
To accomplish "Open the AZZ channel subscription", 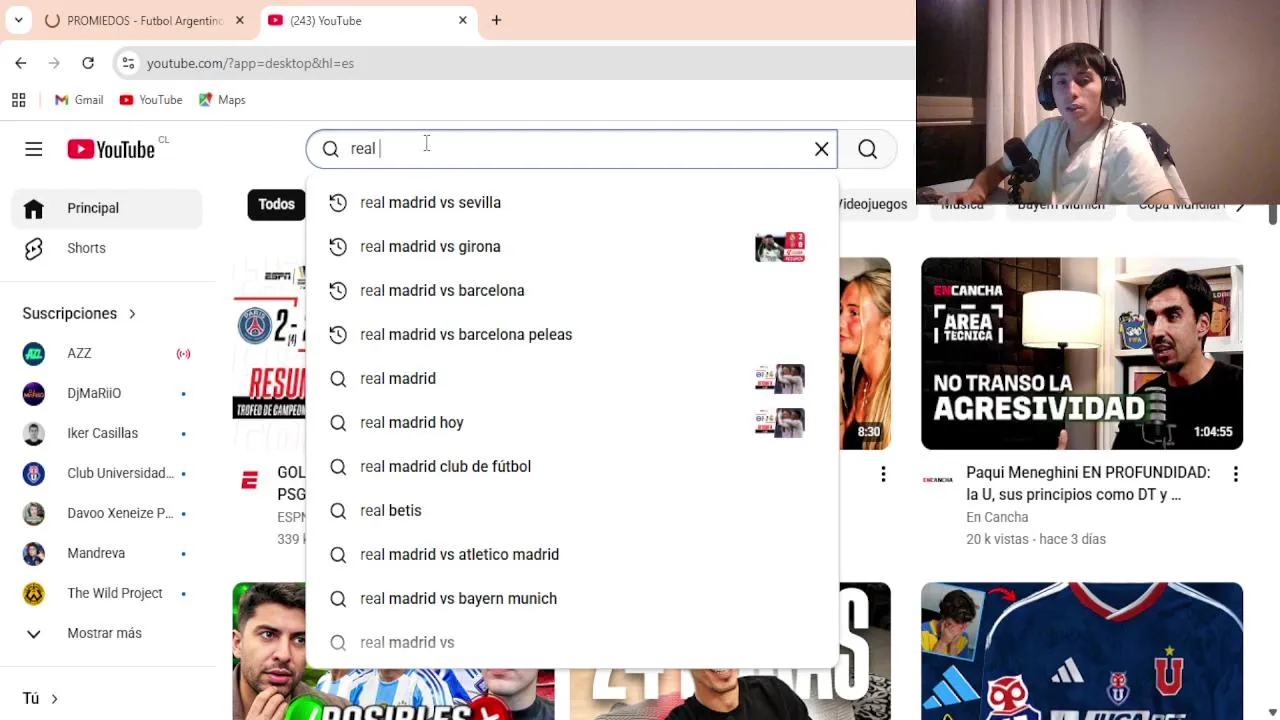I will pyautogui.click(x=107, y=353).
